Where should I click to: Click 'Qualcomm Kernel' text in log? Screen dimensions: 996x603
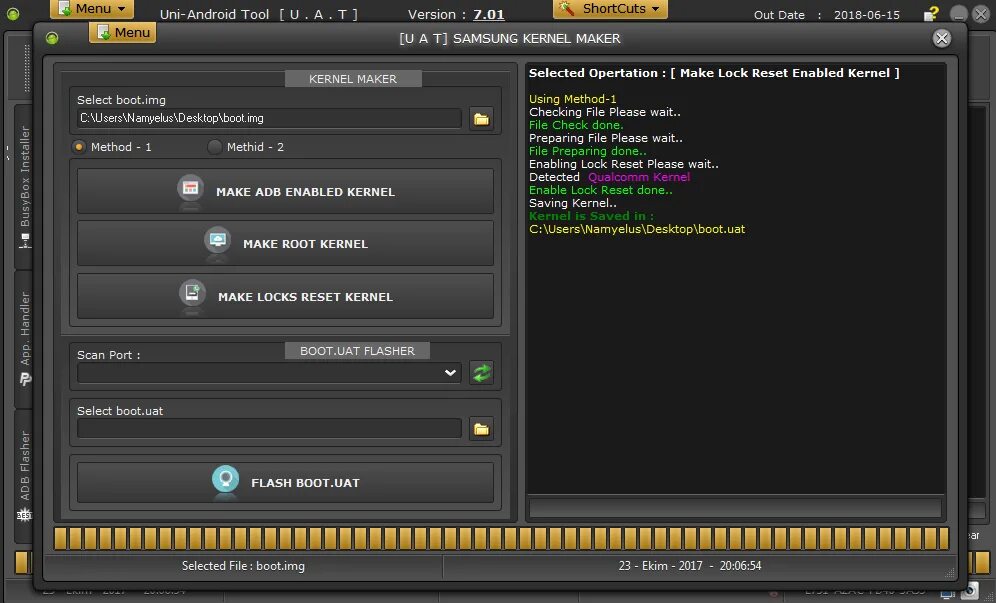pos(639,177)
